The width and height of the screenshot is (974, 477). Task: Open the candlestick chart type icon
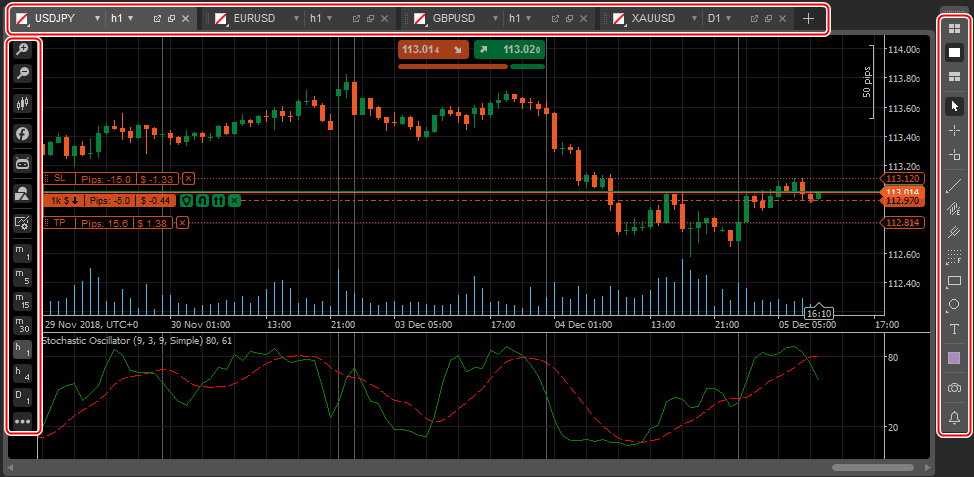22,102
